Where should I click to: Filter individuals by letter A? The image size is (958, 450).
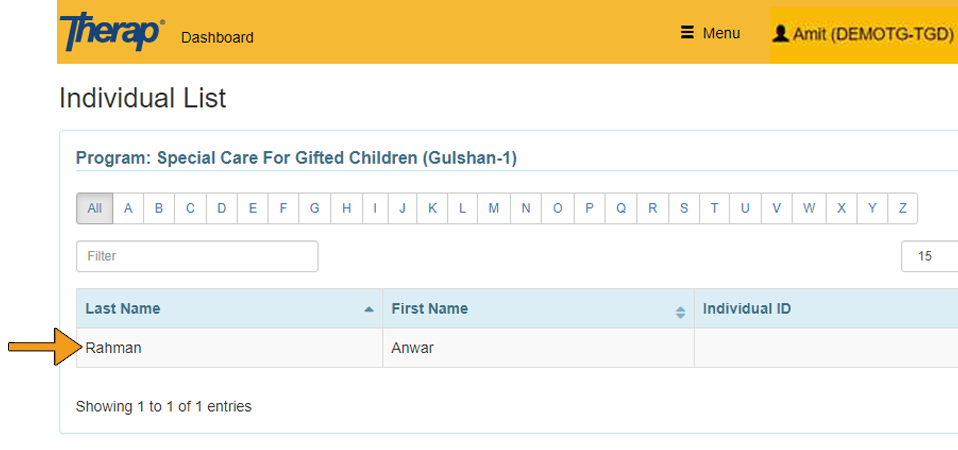coord(128,208)
